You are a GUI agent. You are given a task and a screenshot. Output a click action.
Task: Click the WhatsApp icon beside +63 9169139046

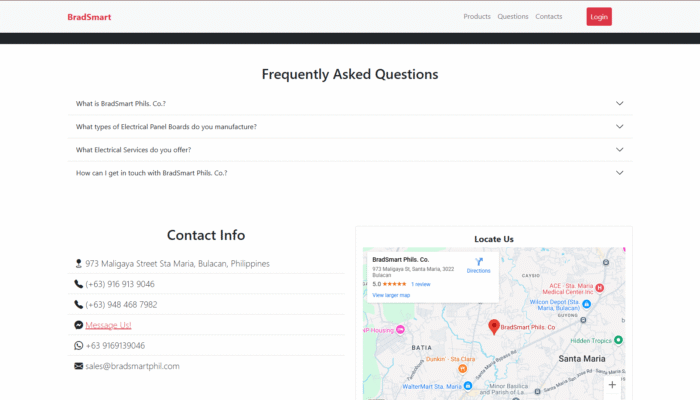[x=79, y=346]
